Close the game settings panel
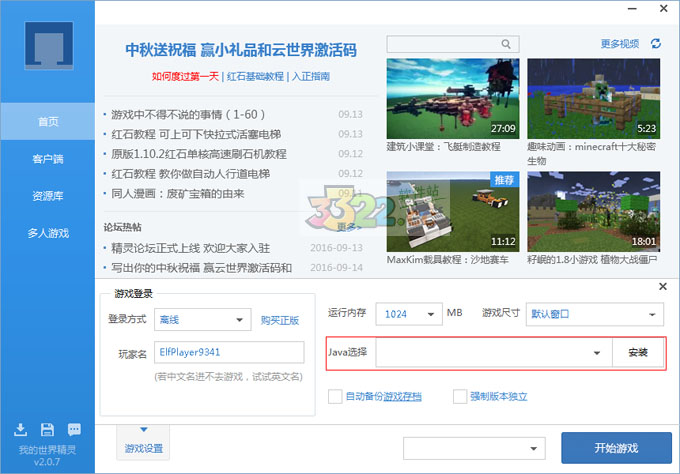 pyautogui.click(x=663, y=286)
